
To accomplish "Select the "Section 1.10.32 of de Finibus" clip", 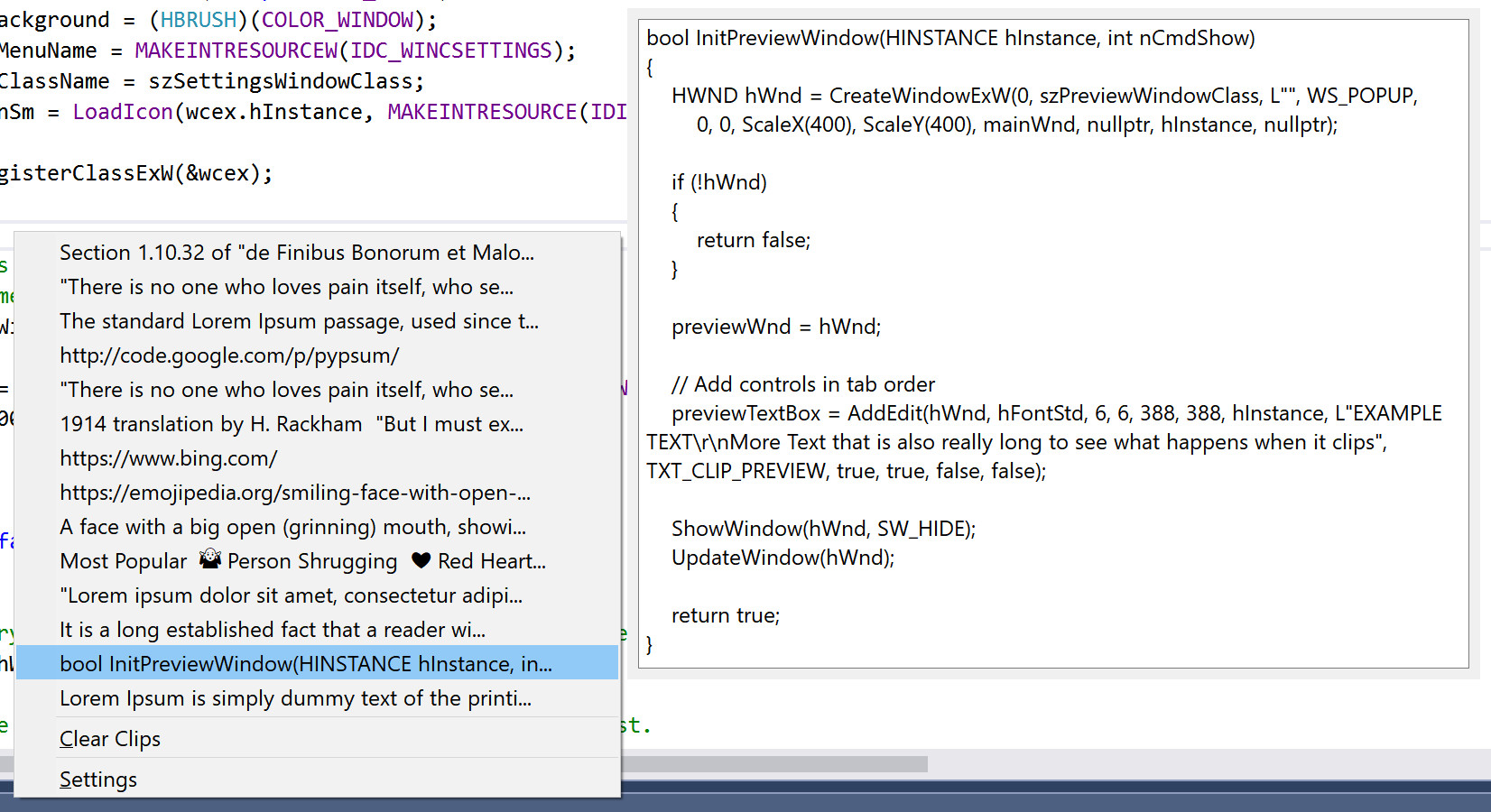I will click(297, 253).
